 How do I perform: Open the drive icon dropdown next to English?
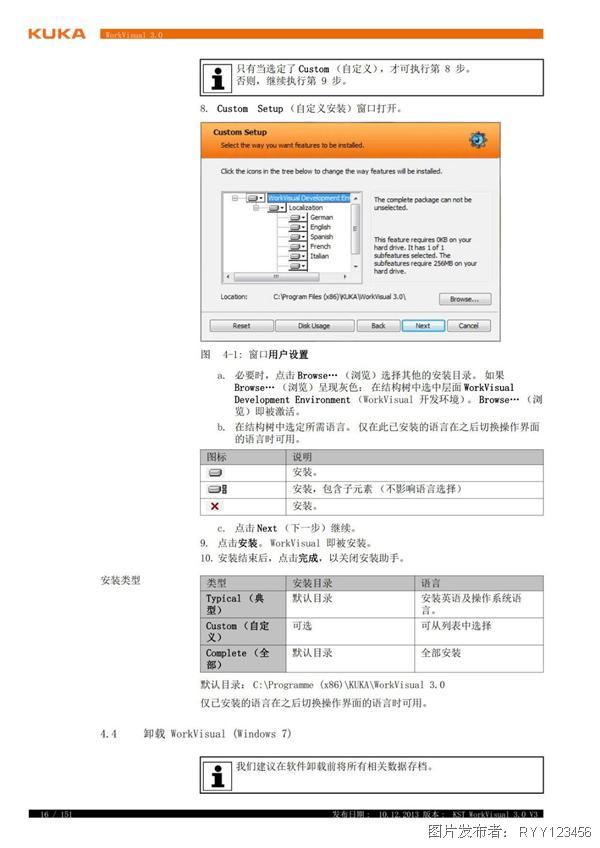point(298,228)
